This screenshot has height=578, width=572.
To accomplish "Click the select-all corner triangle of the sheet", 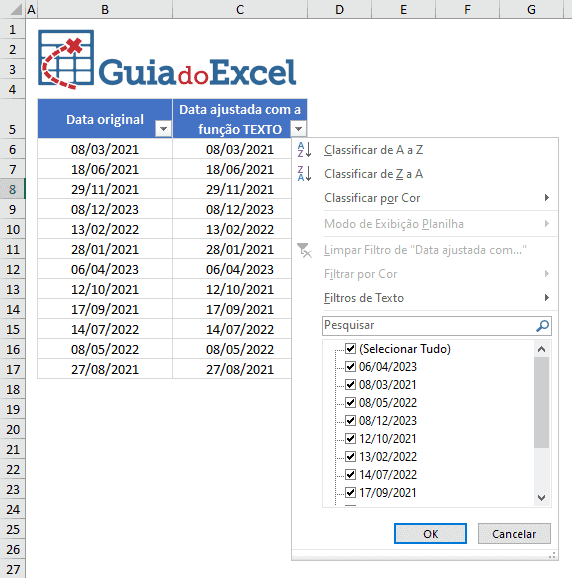I will pos(16,9).
